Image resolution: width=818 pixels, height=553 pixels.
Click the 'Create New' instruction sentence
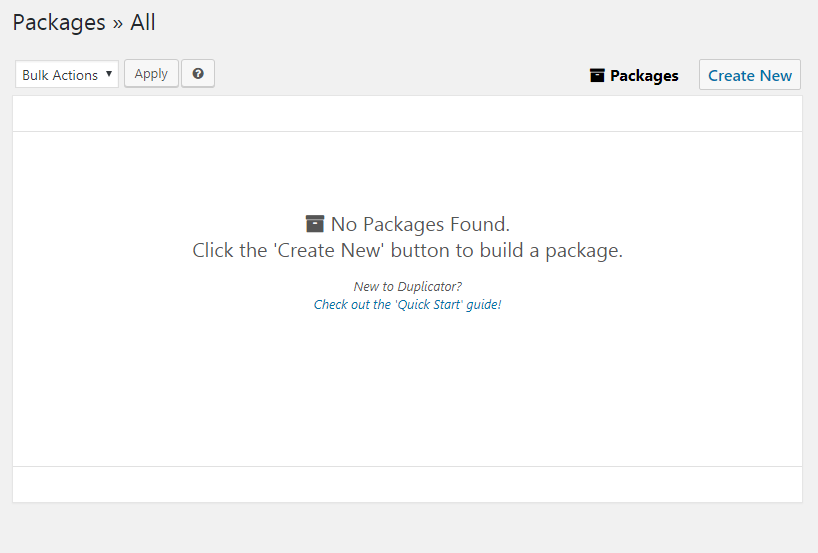407,250
